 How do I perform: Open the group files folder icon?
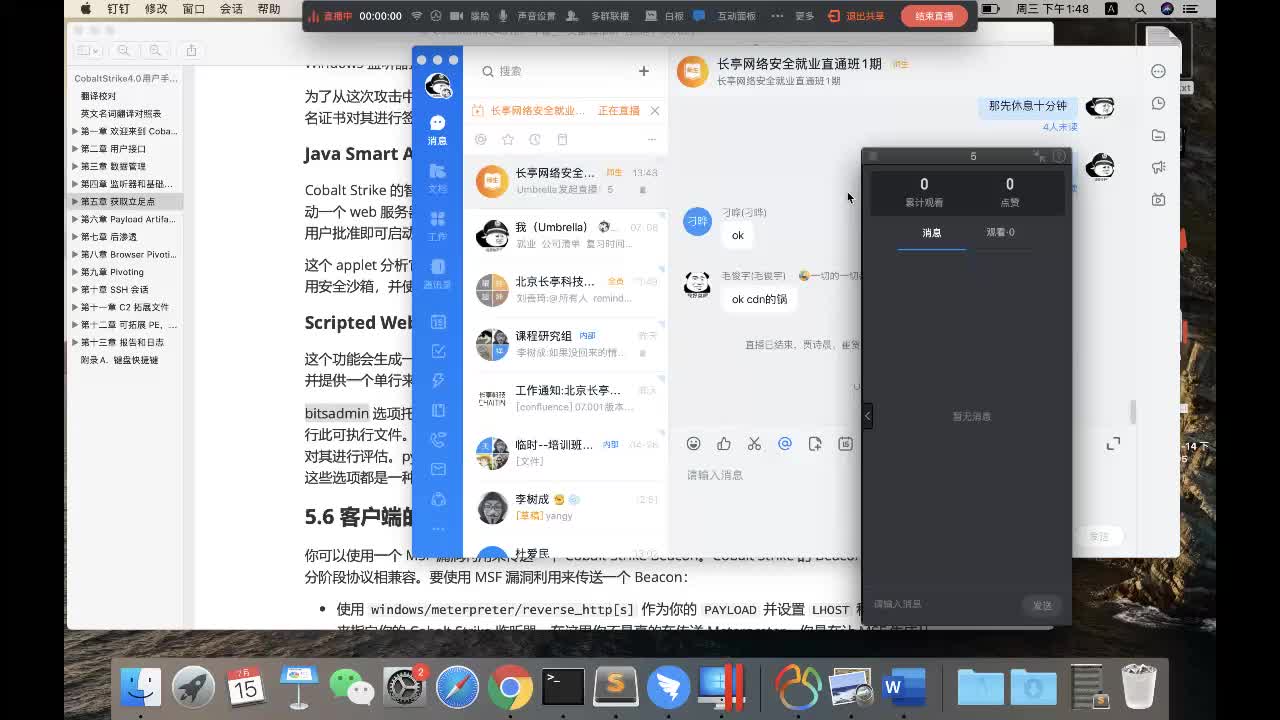click(1158, 135)
